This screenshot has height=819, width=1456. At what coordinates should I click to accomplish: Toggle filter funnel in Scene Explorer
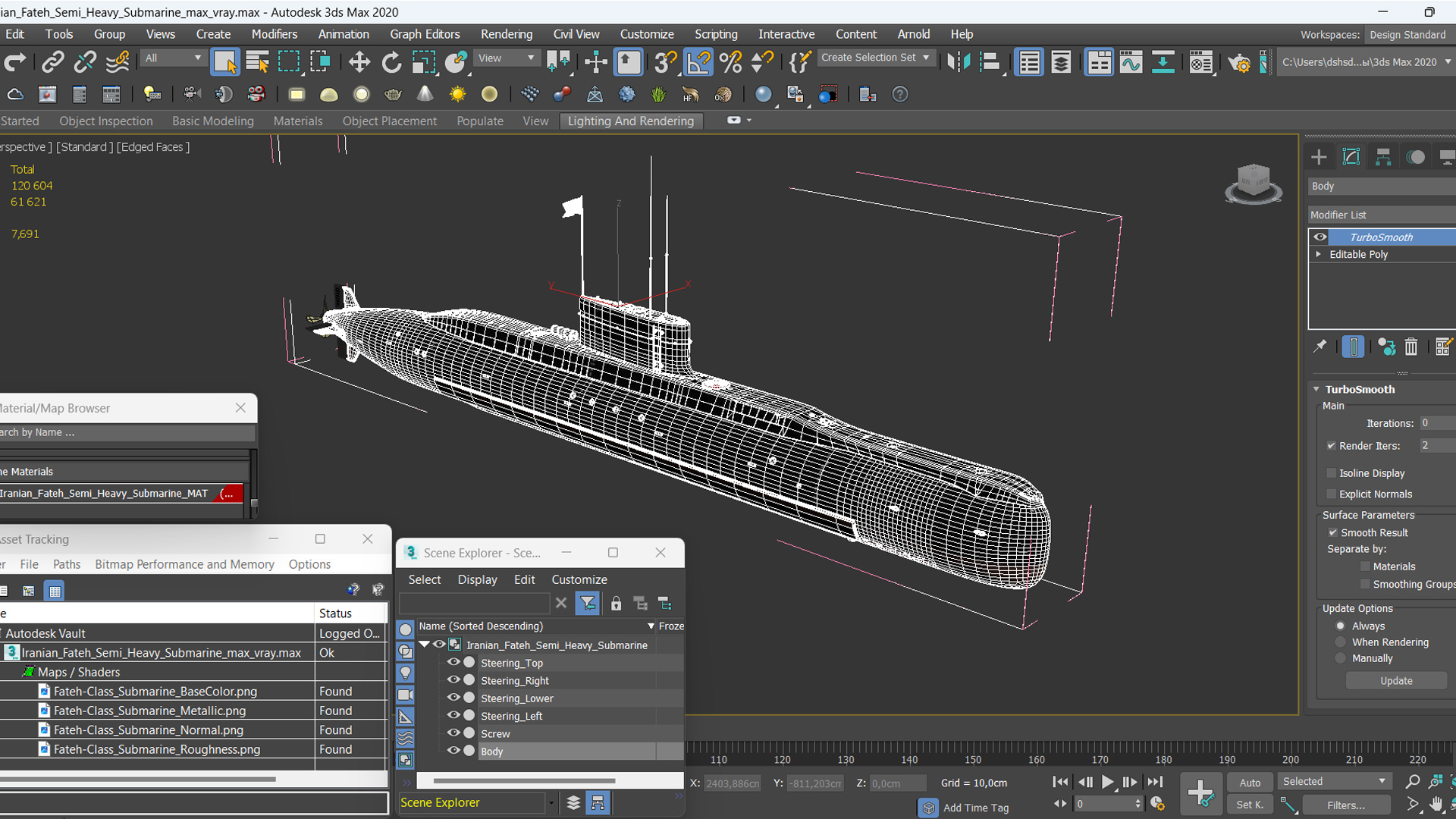(x=588, y=604)
